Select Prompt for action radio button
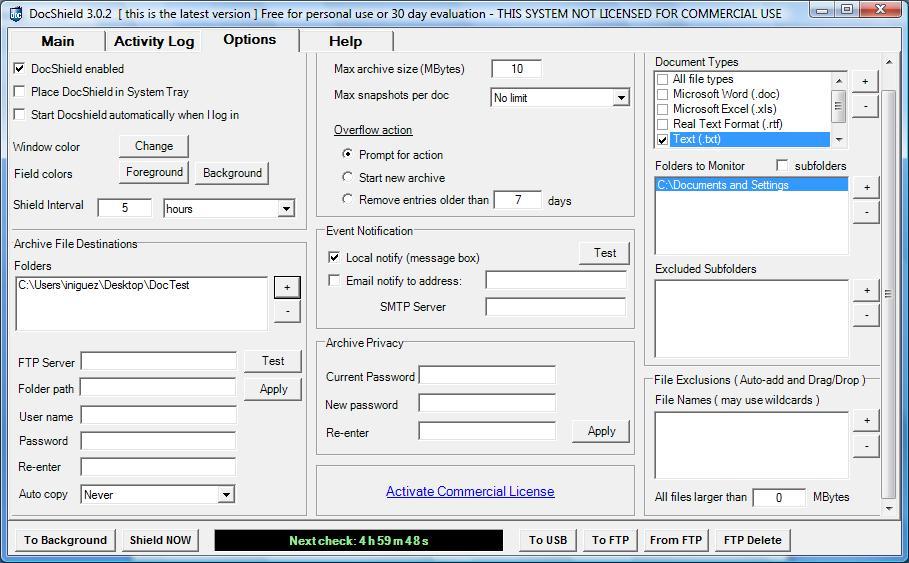The image size is (909, 563). 347,154
